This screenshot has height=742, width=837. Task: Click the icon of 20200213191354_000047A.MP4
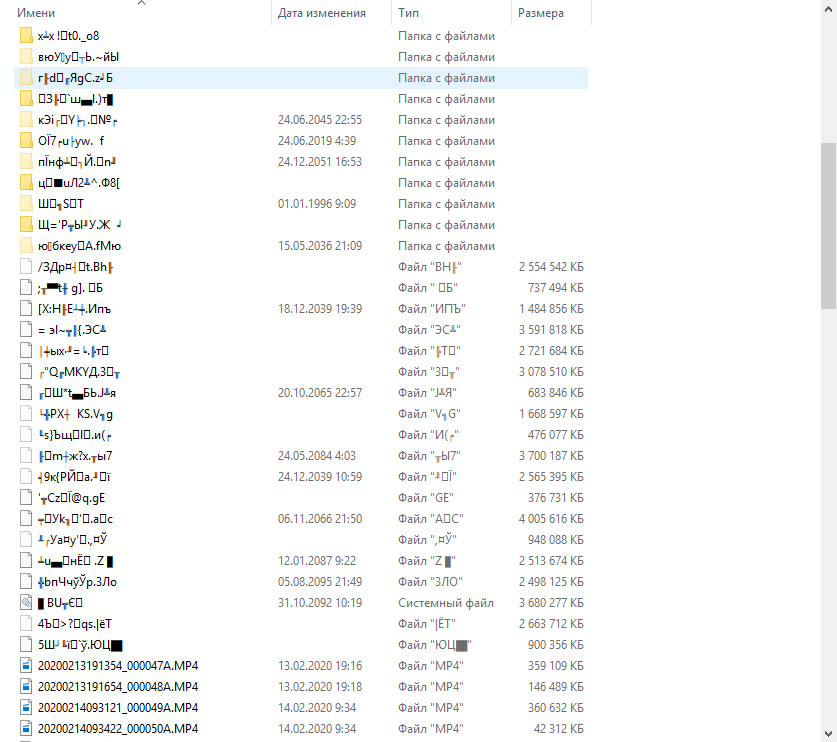[27, 665]
